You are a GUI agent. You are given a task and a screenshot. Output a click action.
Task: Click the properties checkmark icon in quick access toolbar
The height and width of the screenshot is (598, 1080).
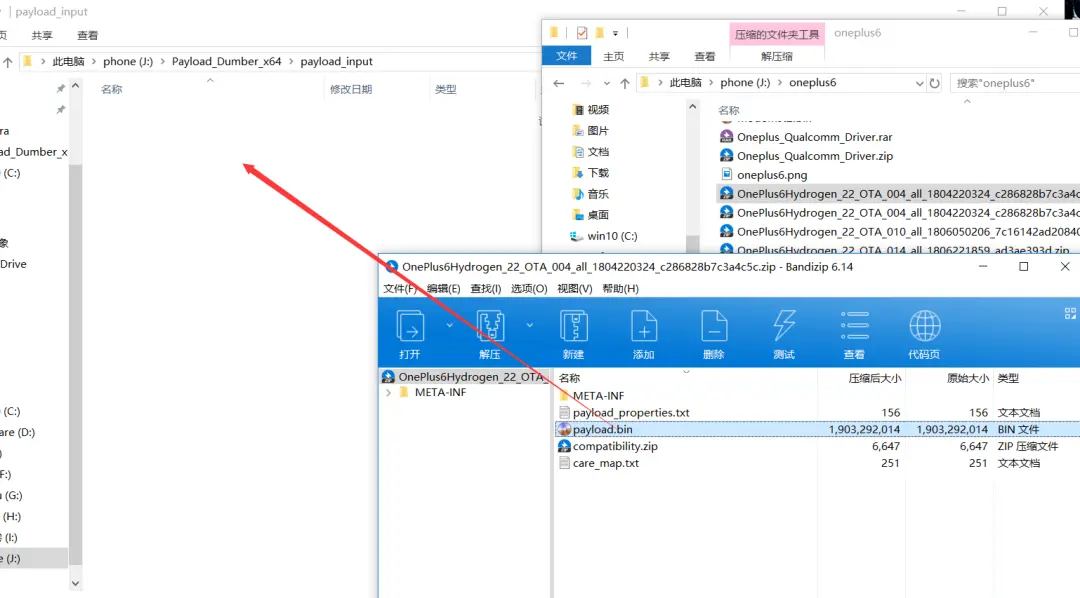coord(582,33)
